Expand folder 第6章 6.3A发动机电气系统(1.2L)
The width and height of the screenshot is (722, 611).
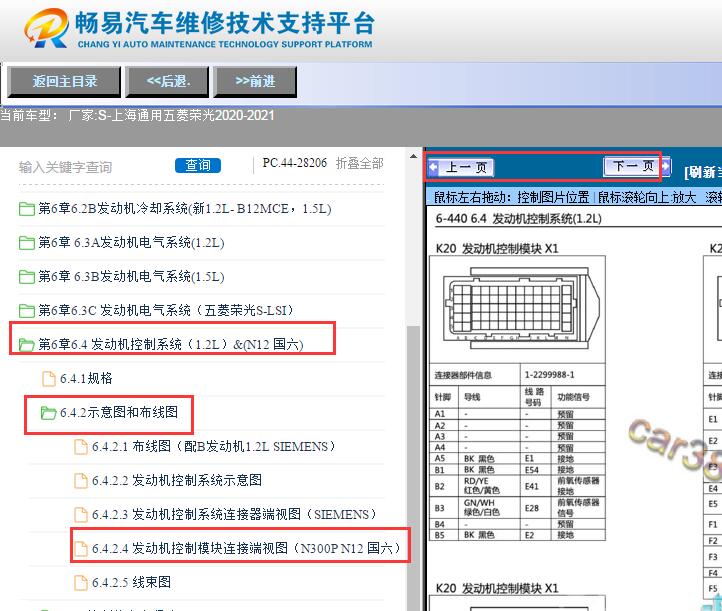tap(131, 243)
